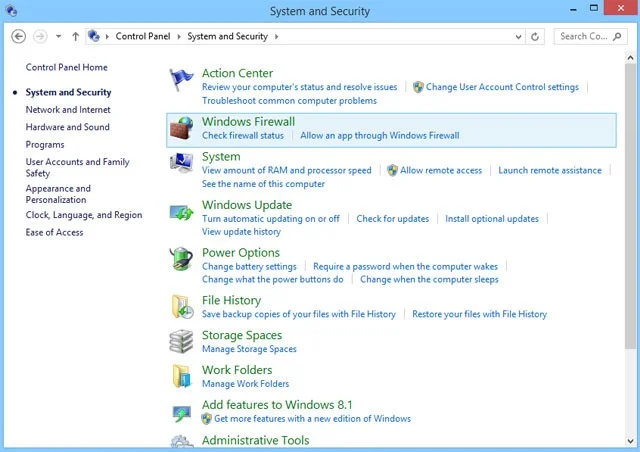Click Turn automatic updating on or off
The image size is (640, 452).
click(x=271, y=219)
